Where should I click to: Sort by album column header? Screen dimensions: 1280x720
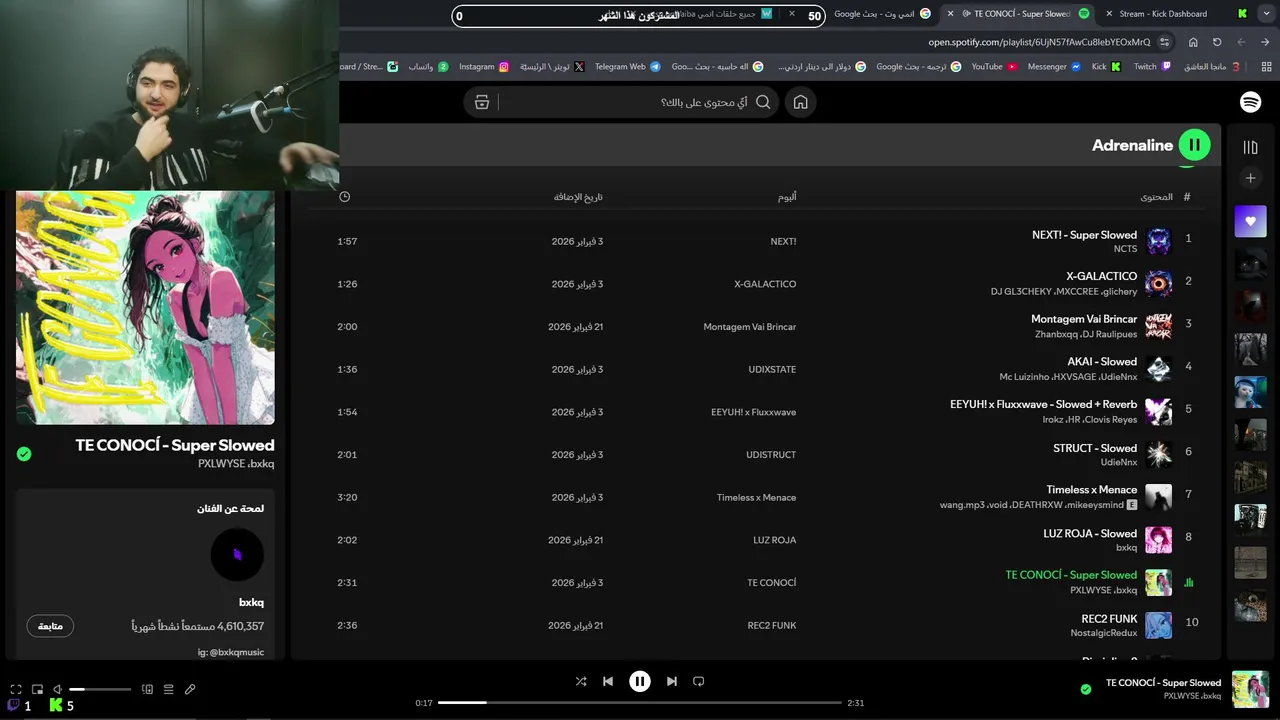tap(787, 197)
